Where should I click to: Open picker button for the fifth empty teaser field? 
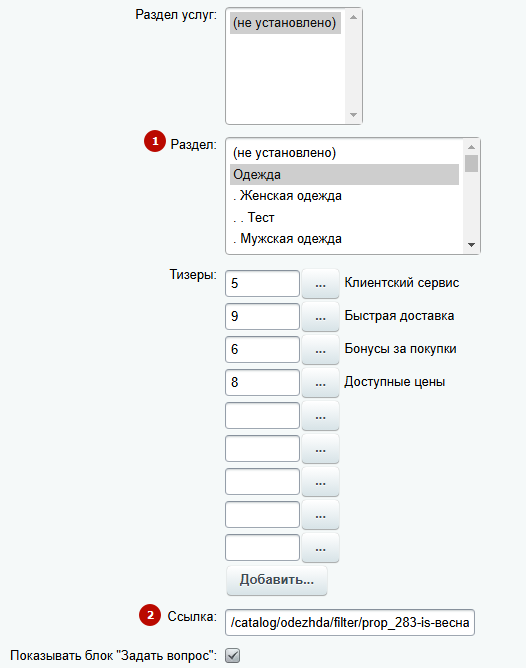coord(320,416)
